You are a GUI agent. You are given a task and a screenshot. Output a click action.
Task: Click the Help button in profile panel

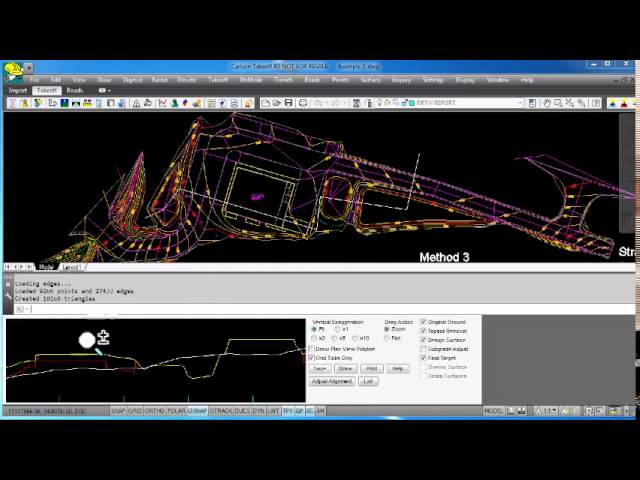pos(398,369)
